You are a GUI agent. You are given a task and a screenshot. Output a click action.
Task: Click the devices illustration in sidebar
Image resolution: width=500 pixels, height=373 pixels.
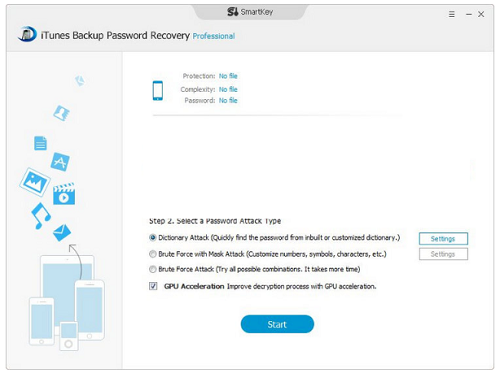(67, 302)
